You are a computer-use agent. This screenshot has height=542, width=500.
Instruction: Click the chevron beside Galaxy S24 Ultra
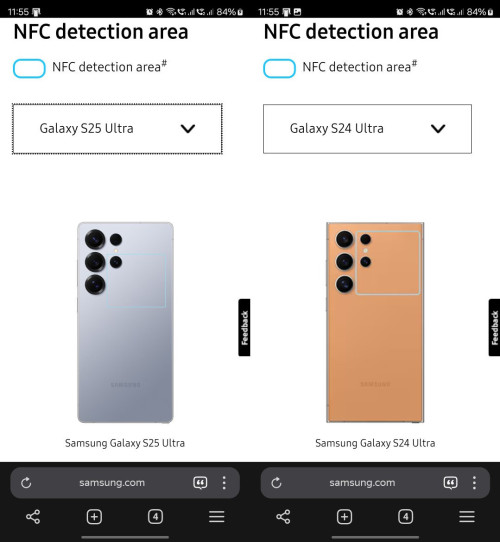click(438, 129)
